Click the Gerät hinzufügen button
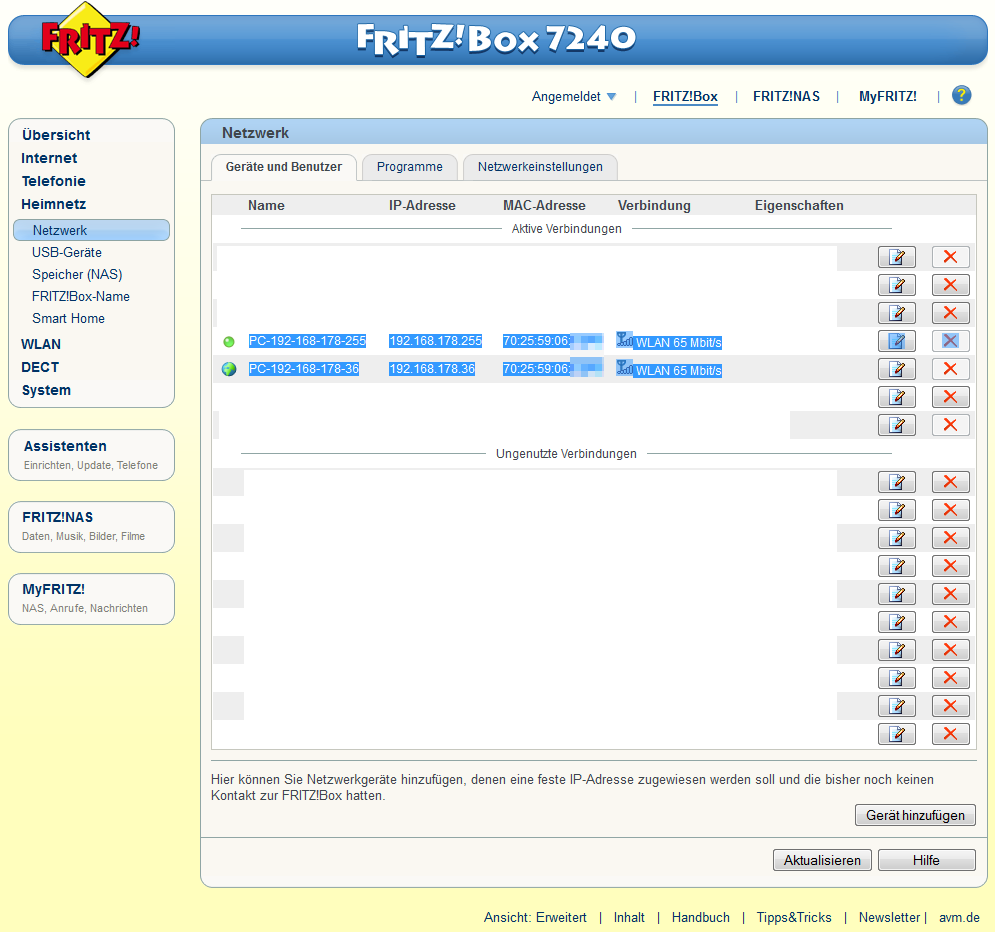 pyautogui.click(x=915, y=815)
